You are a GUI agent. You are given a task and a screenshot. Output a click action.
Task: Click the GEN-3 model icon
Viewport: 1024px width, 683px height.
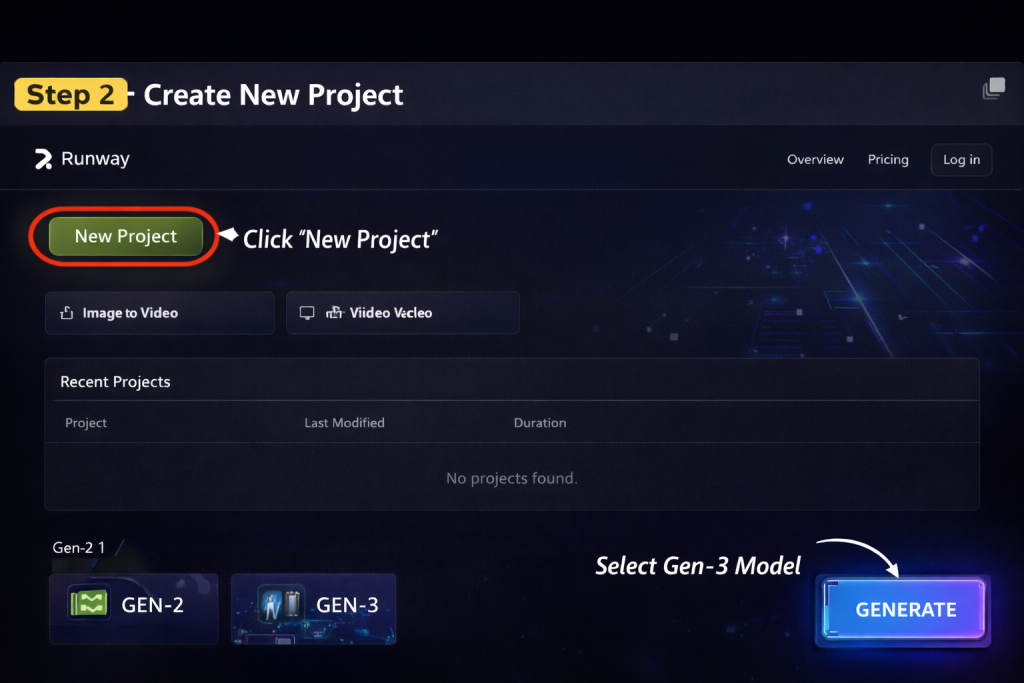(281, 604)
